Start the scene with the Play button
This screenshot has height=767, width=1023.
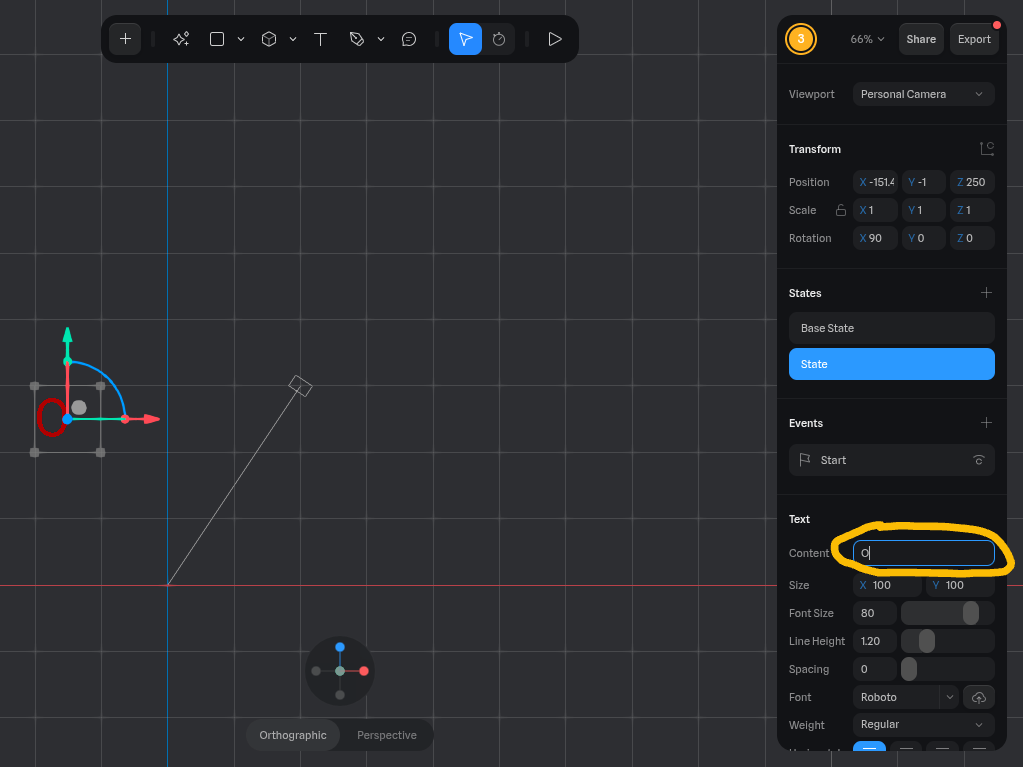tap(555, 39)
